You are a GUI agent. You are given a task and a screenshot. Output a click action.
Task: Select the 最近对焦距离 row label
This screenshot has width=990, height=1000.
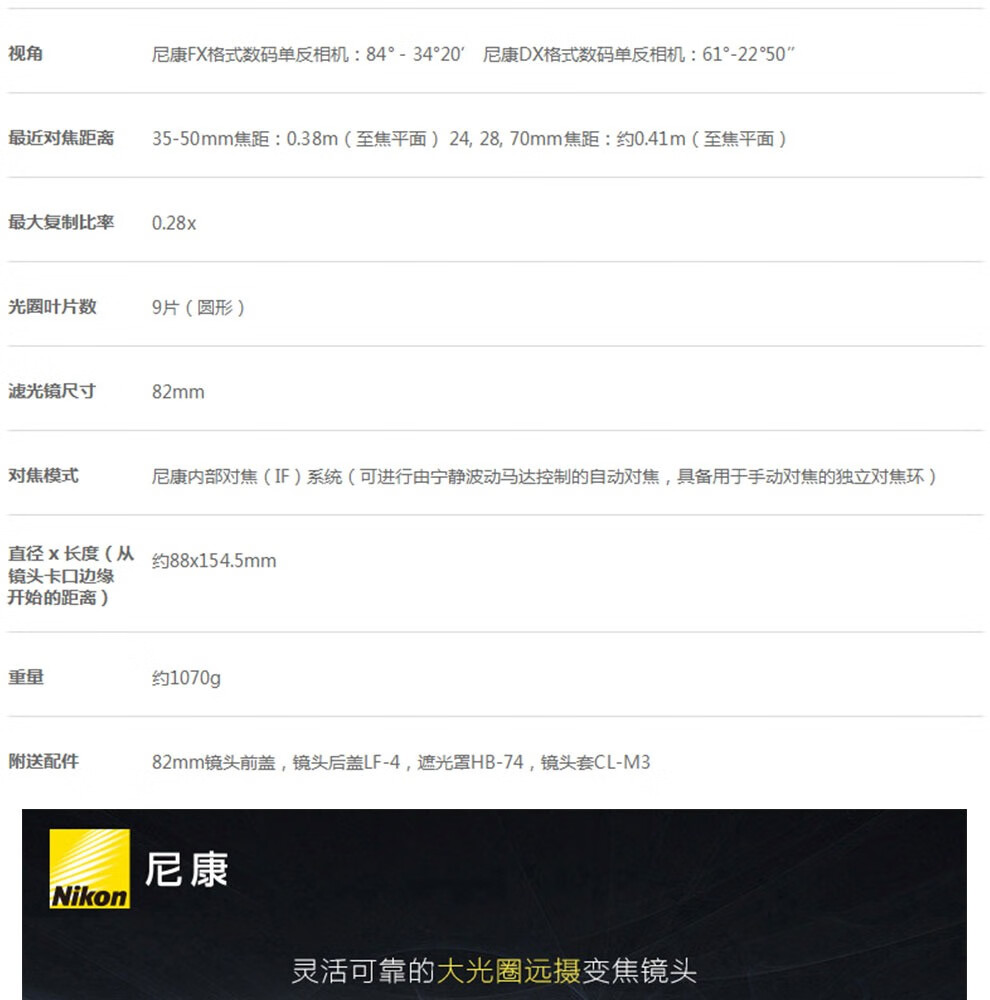(x=61, y=138)
